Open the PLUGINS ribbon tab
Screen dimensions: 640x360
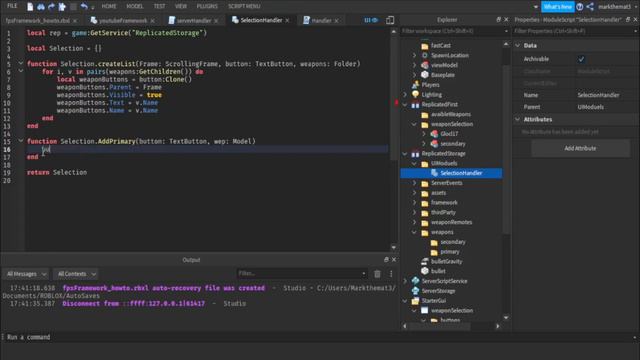click(x=207, y=6)
